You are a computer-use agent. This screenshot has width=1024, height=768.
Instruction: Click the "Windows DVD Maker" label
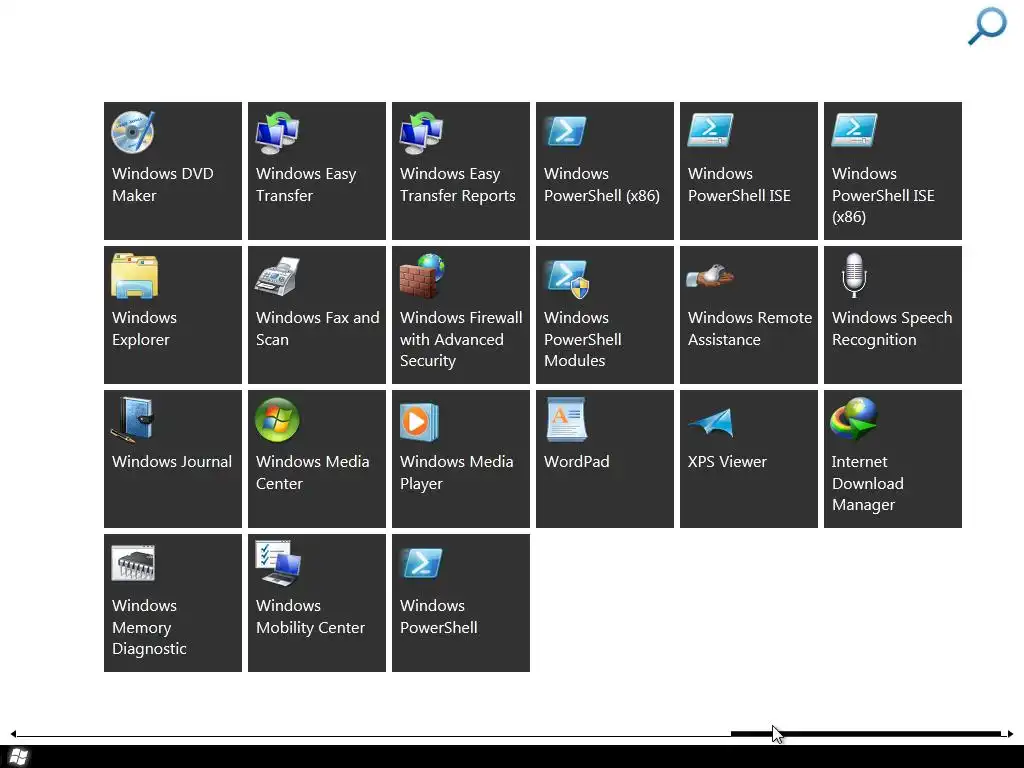(x=163, y=185)
